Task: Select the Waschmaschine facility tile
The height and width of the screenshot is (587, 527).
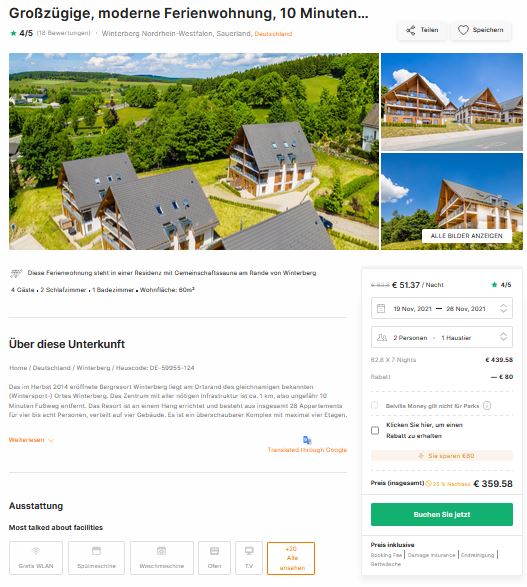Action: (162, 558)
